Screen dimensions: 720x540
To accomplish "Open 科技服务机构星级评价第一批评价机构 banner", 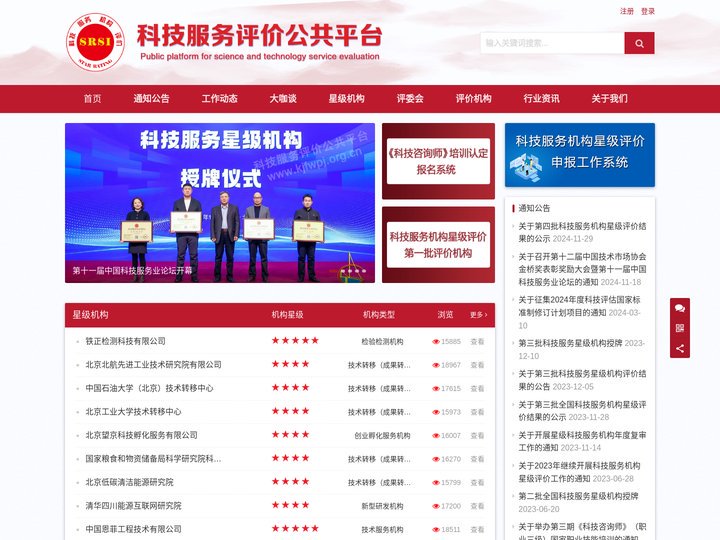I will point(438,245).
